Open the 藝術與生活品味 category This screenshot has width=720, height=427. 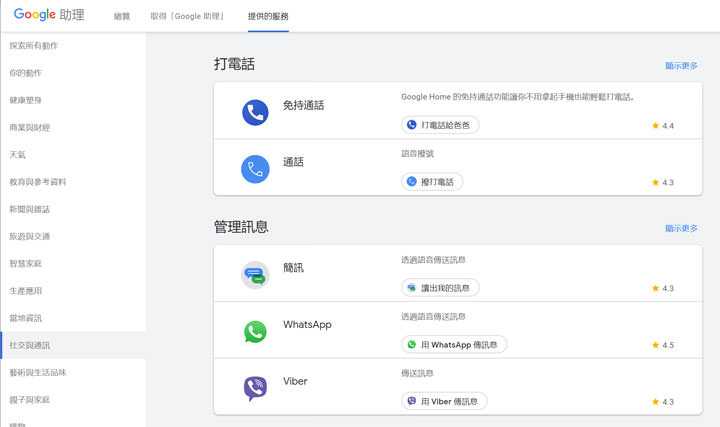(38, 372)
